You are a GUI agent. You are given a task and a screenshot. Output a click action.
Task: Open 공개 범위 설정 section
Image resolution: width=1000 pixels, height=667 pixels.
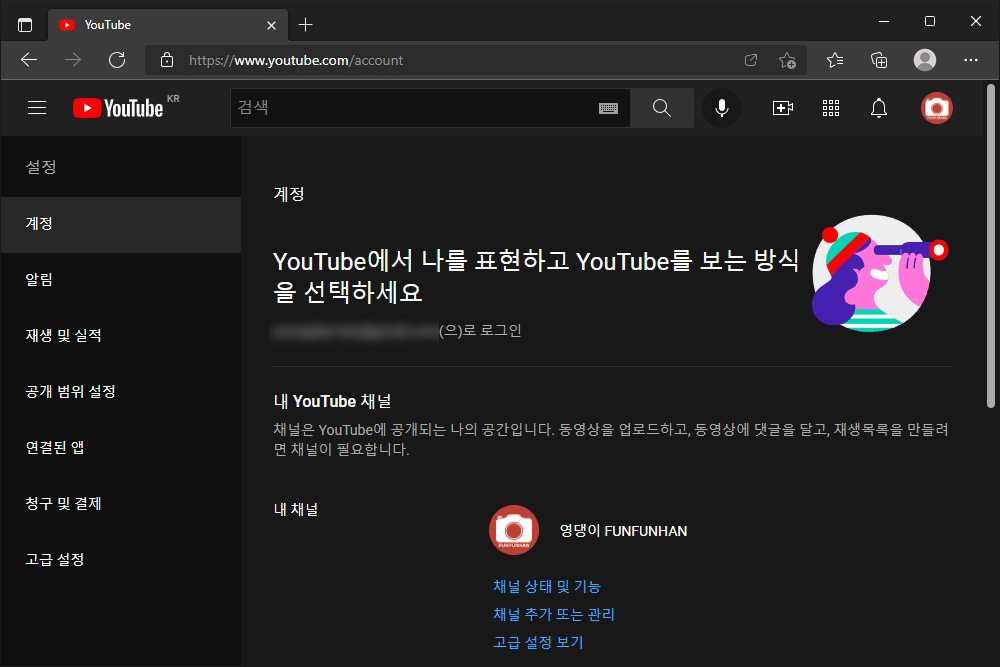click(121, 392)
